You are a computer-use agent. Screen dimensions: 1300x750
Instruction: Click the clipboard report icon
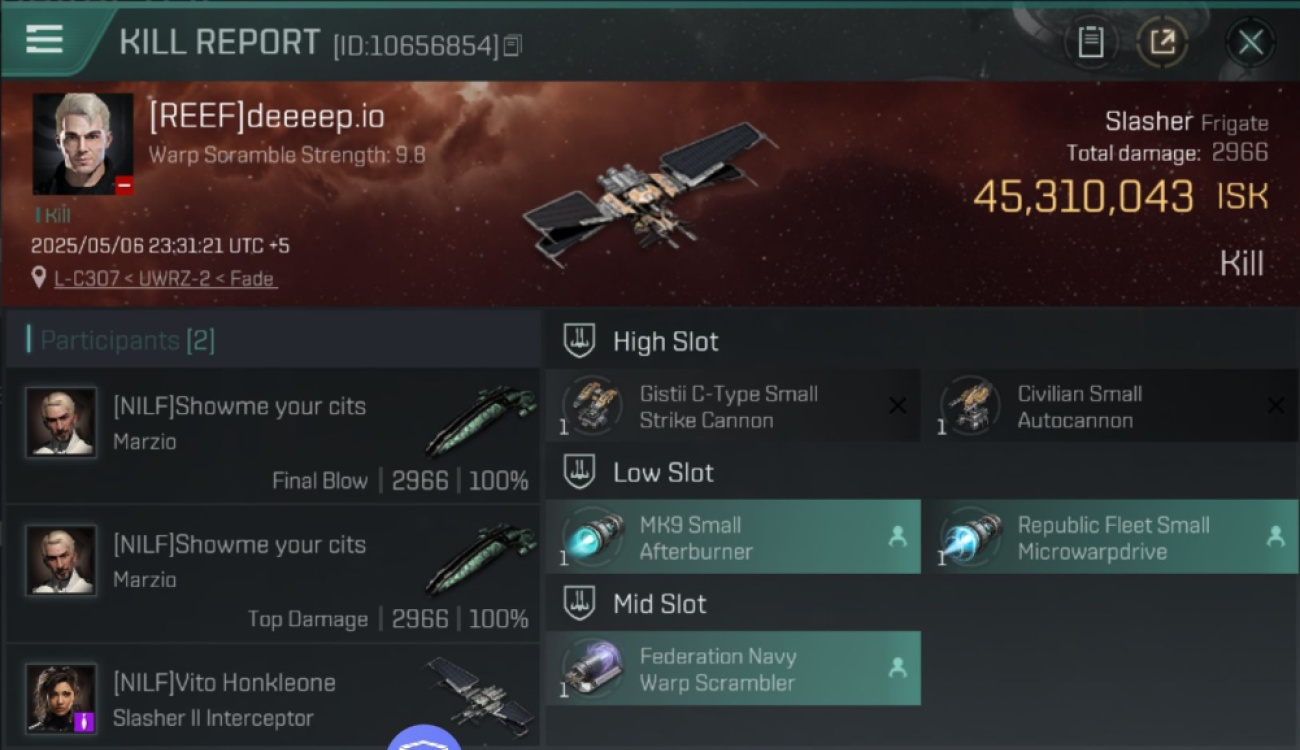pos(1090,42)
